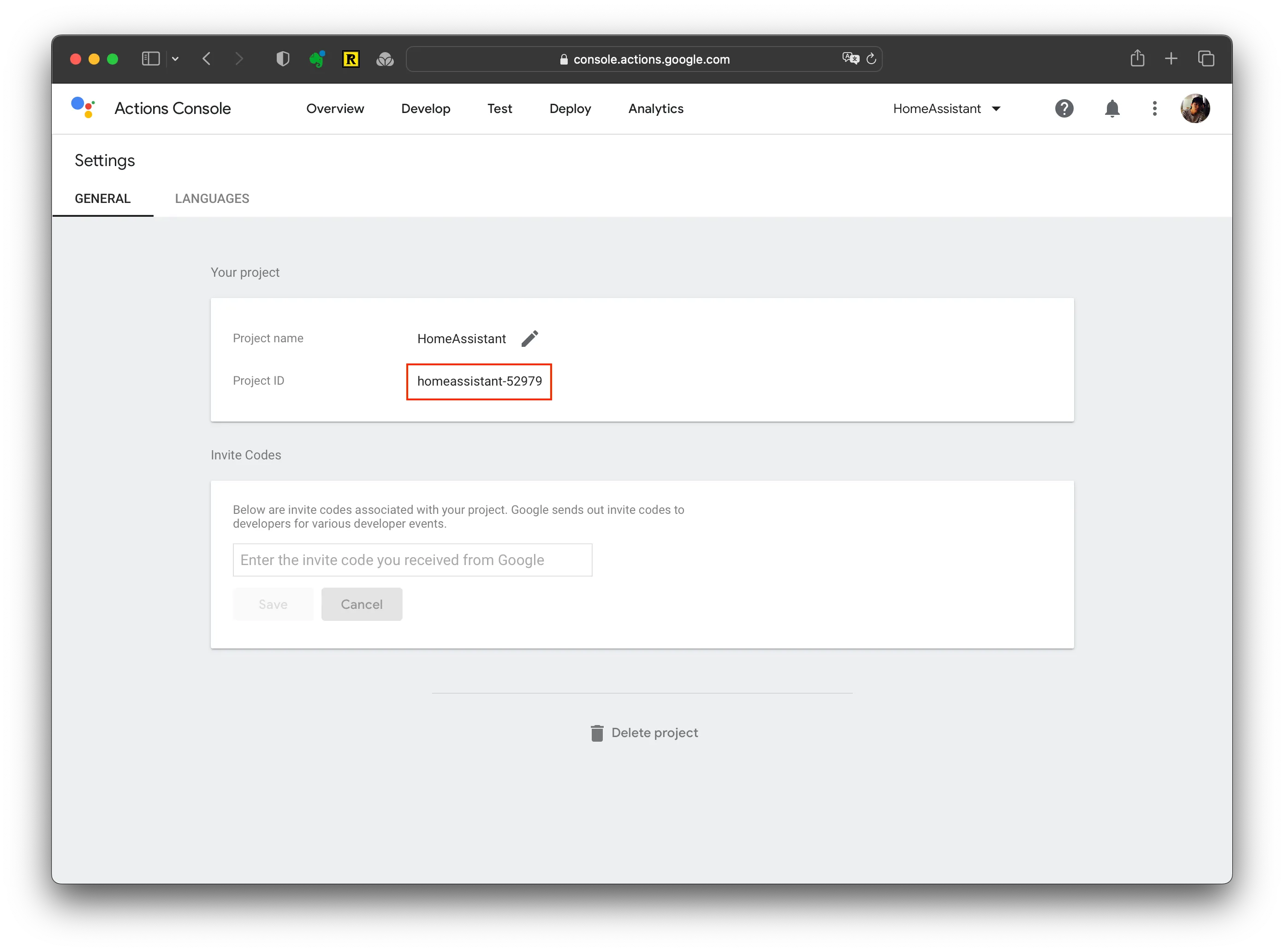Click the Settings page heading
This screenshot has width=1284, height=952.
point(104,160)
